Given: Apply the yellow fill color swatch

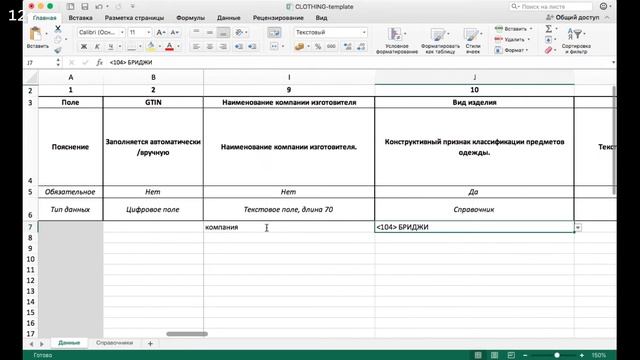Looking at the screenshot, I should (151, 47).
